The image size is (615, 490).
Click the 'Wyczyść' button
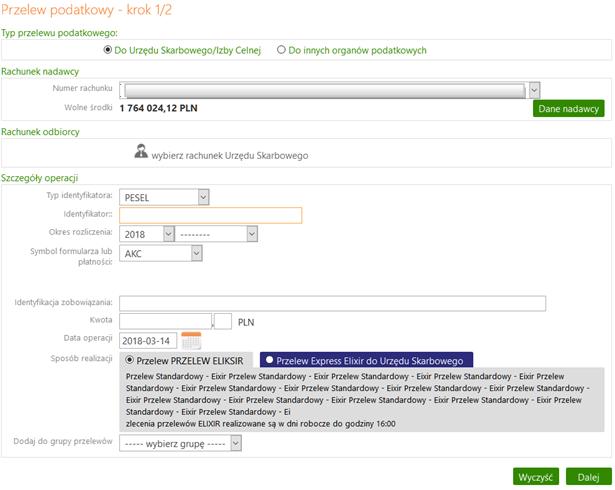point(535,477)
